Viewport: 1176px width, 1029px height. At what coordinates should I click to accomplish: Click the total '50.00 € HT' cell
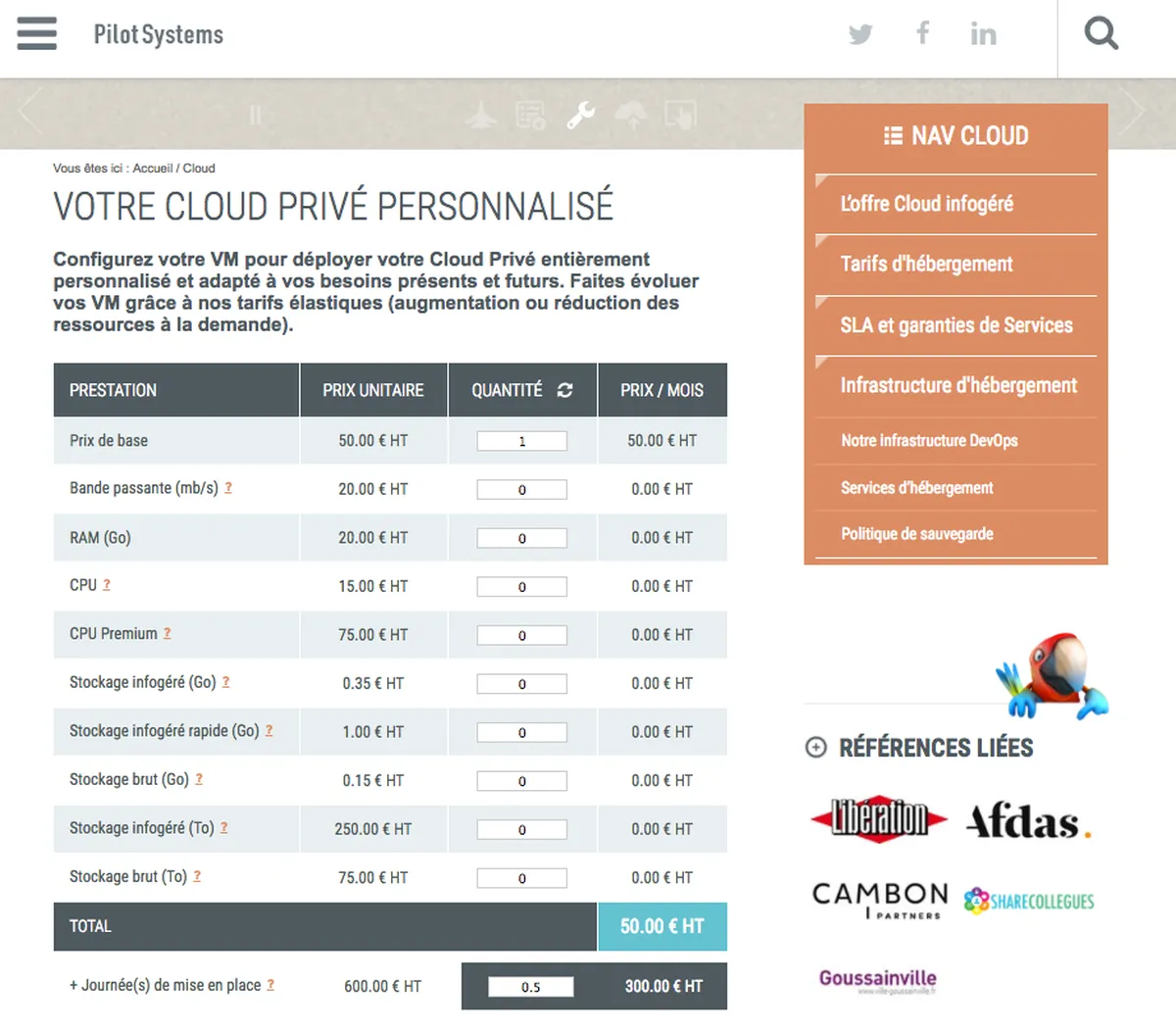pyautogui.click(x=662, y=926)
